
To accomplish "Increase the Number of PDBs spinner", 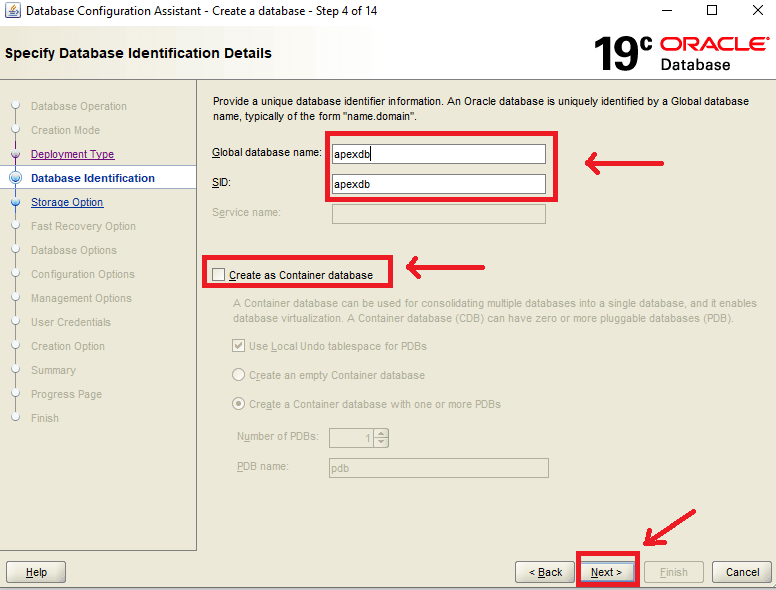I will 381,433.
